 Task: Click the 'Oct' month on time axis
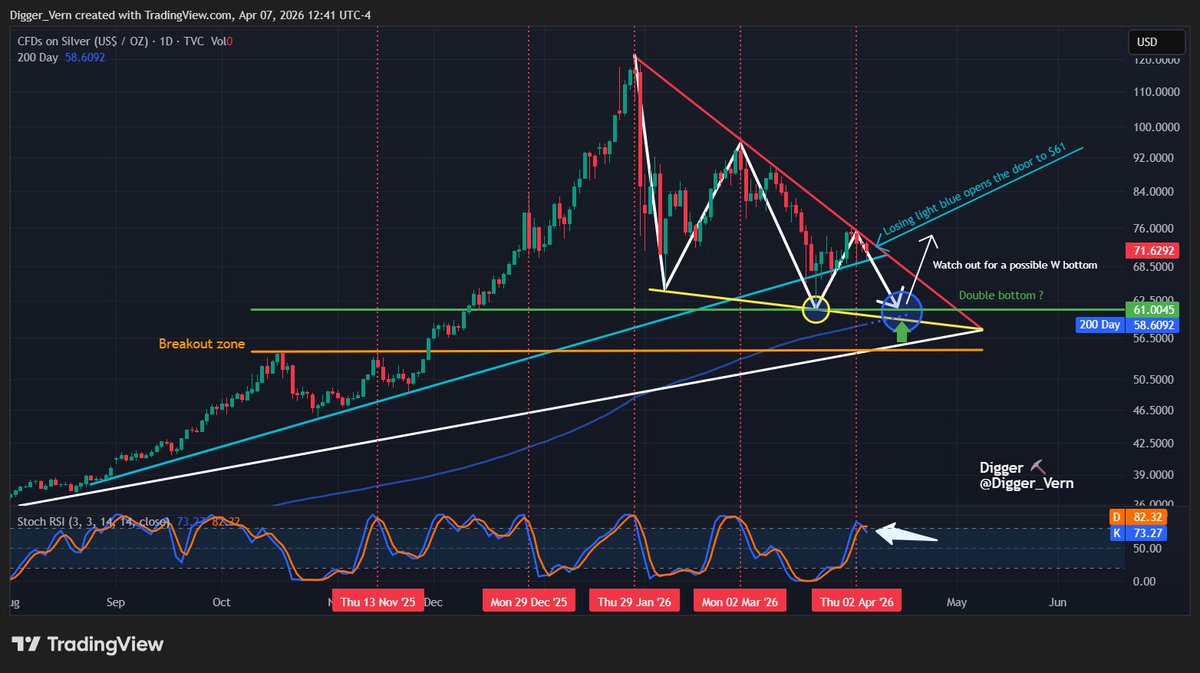pos(222,603)
